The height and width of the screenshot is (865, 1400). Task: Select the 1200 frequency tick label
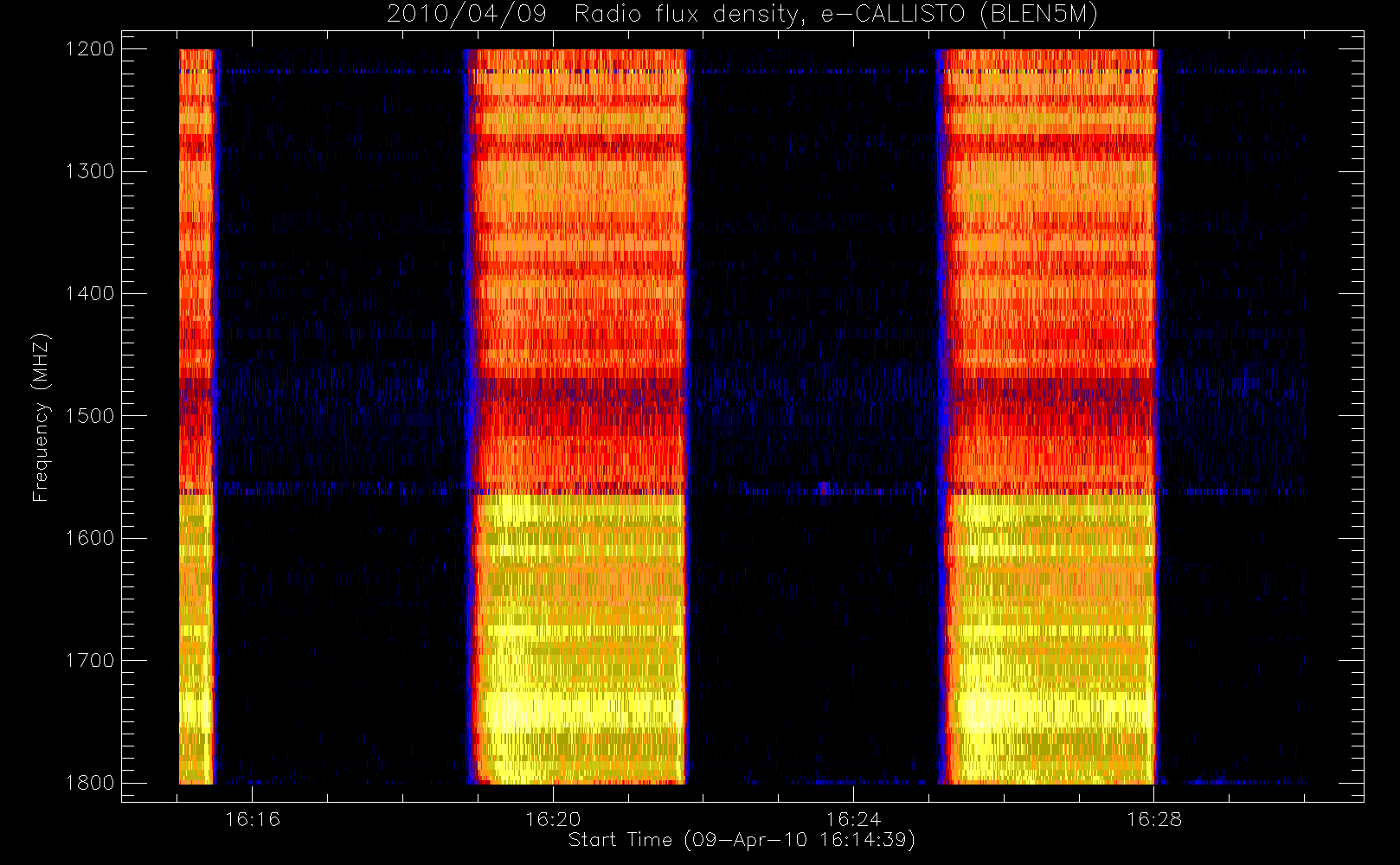[x=90, y=49]
